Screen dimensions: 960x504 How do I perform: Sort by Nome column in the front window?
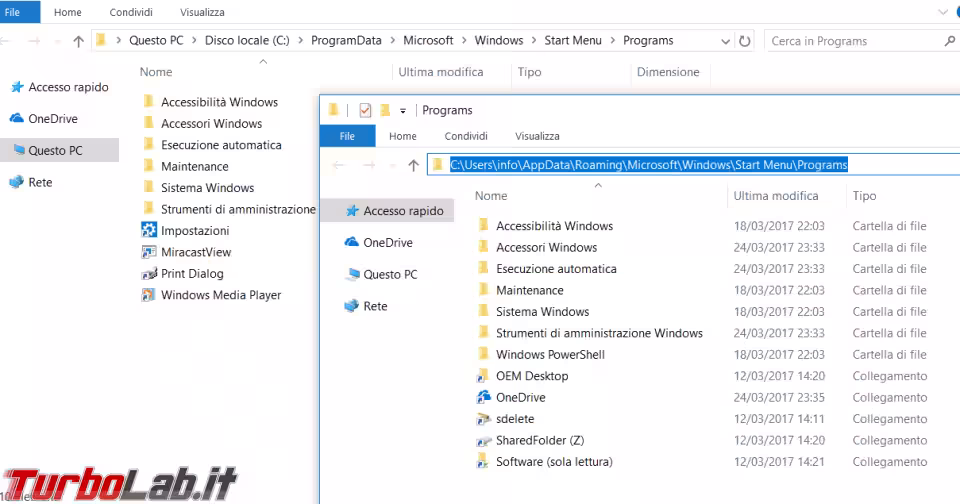(491, 196)
